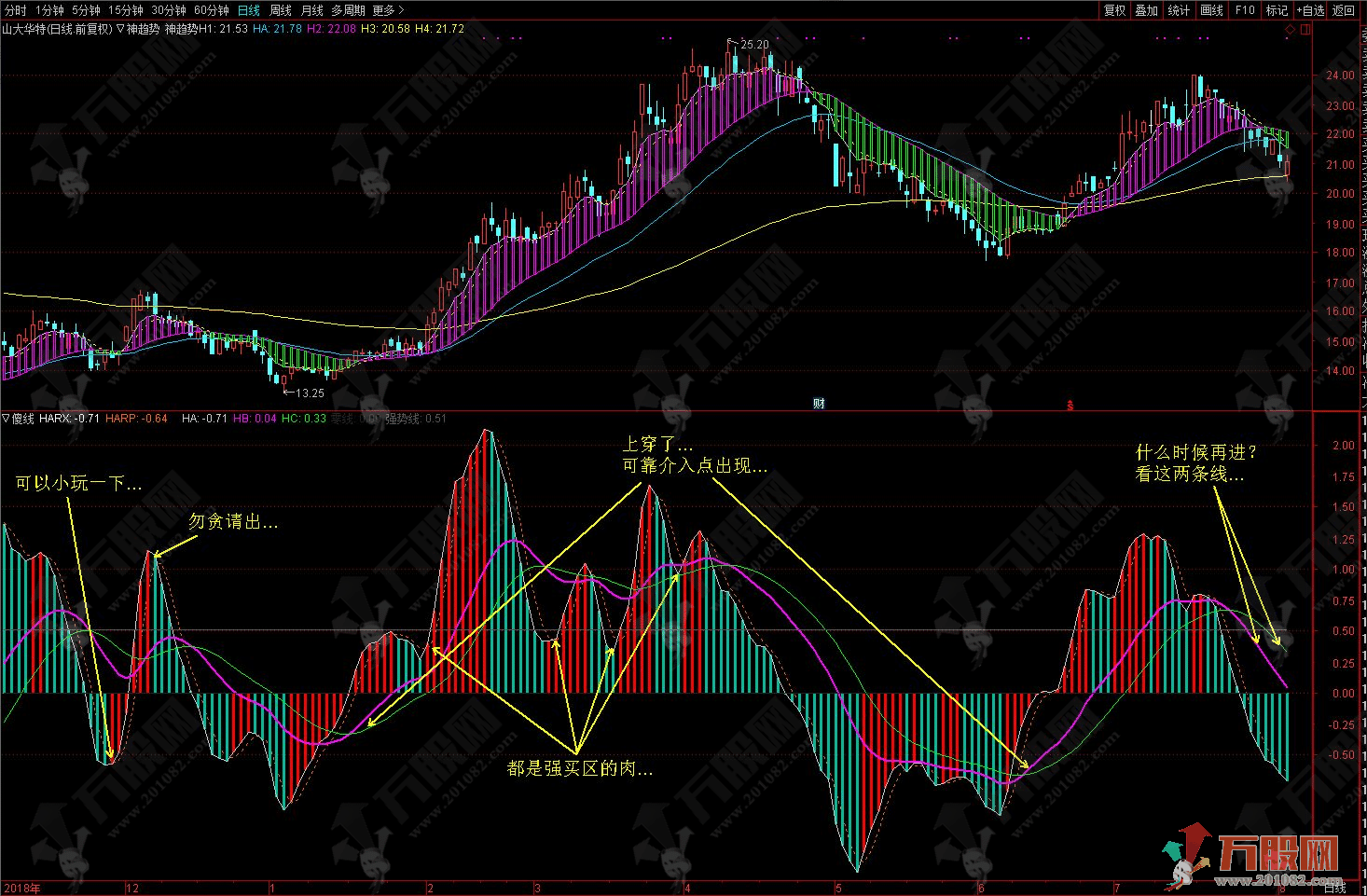1367x896 pixels.
Task: Select the 日线 daily chart tab
Action: coord(249,10)
